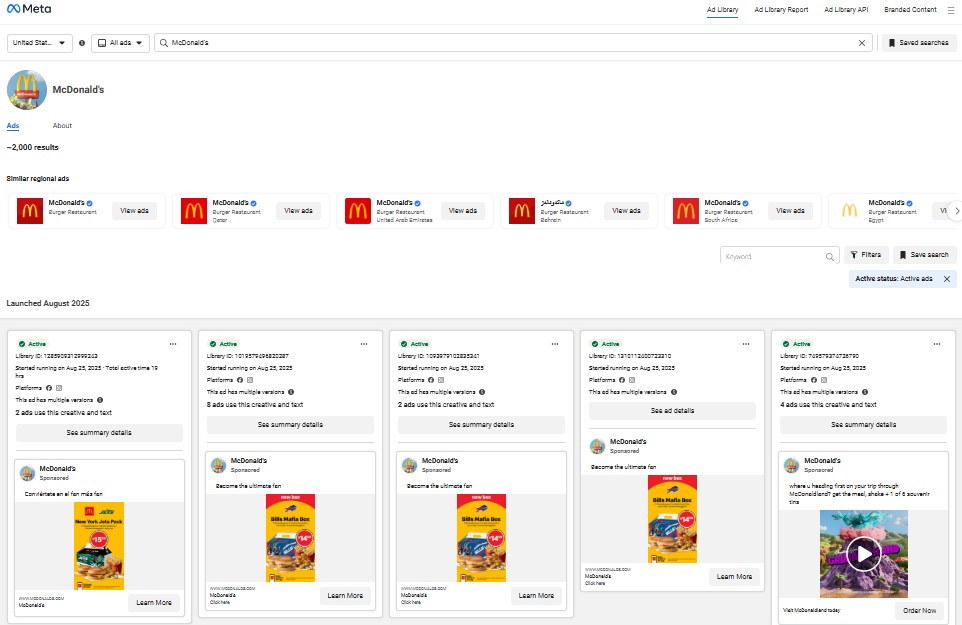Image resolution: width=962 pixels, height=625 pixels.
Task: Click the magnifier icon in Keyword field
Action: tap(829, 257)
